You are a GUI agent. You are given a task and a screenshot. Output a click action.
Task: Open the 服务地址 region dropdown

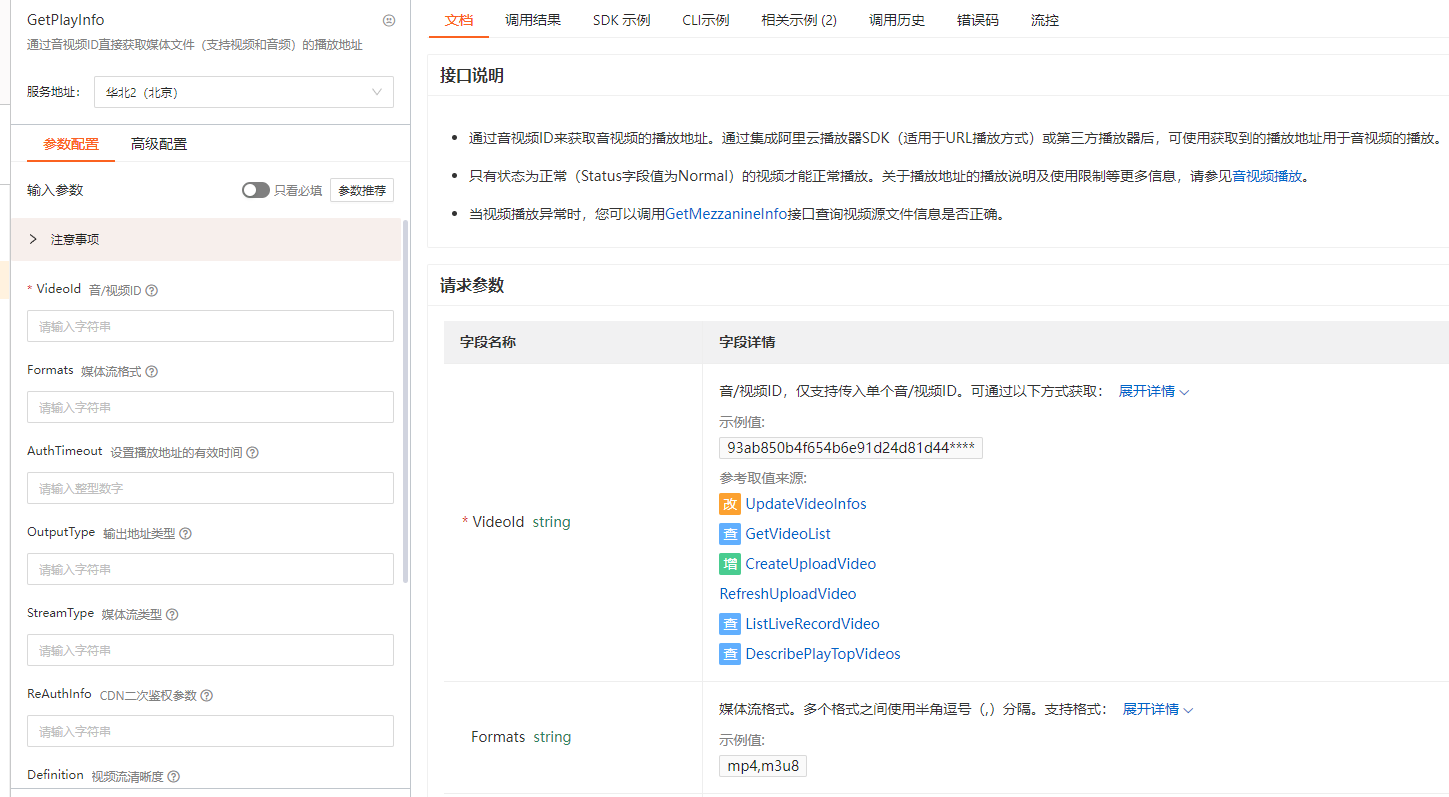click(x=244, y=92)
